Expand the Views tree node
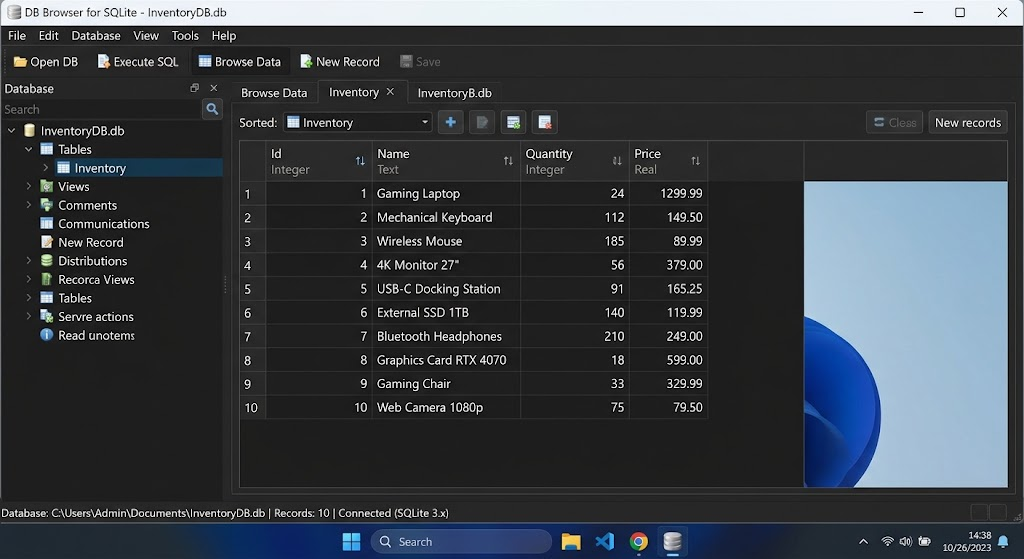Viewport: 1024px width, 559px height. 29,187
